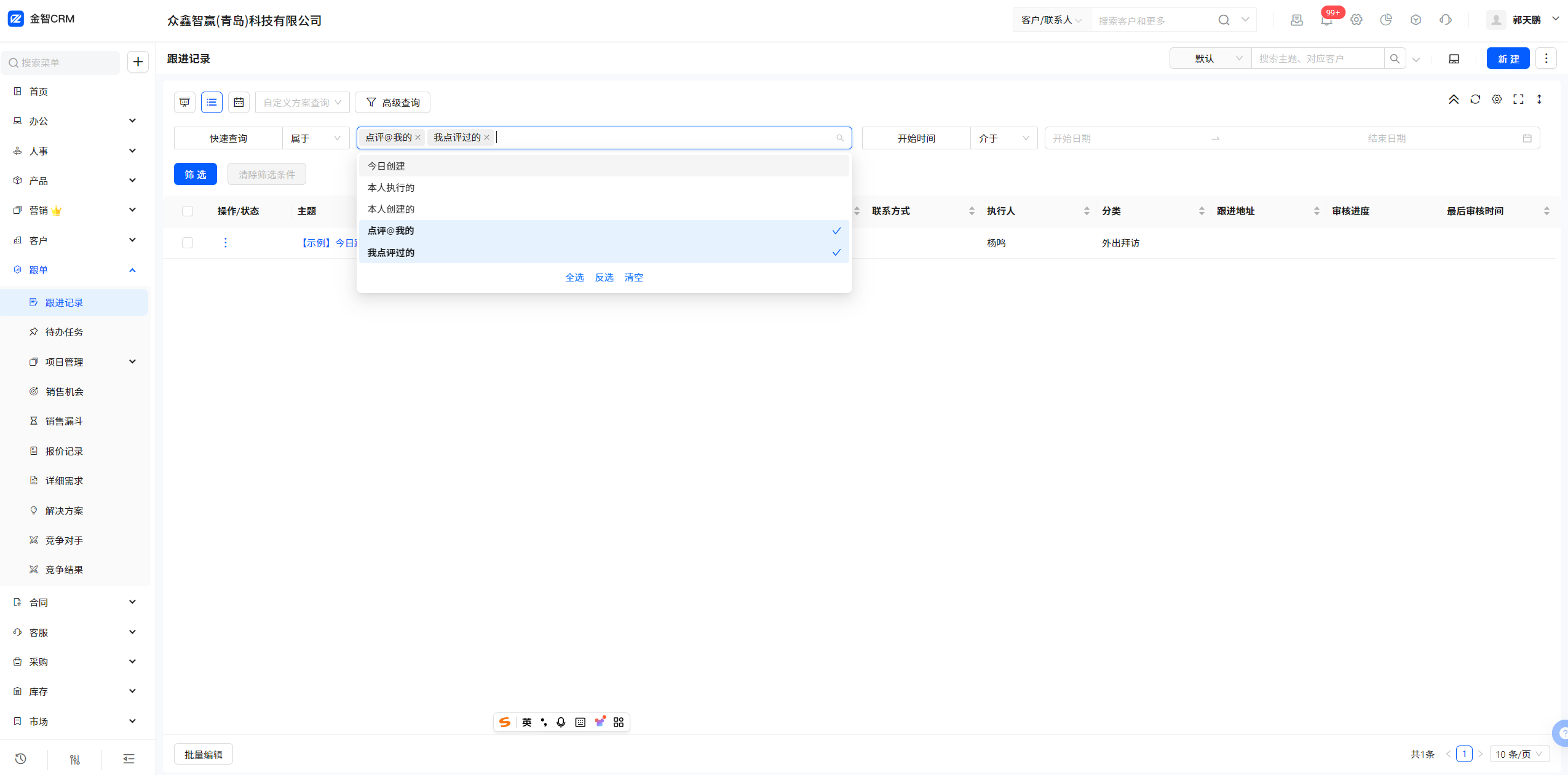Check the row checkbox for sample record

(x=188, y=243)
